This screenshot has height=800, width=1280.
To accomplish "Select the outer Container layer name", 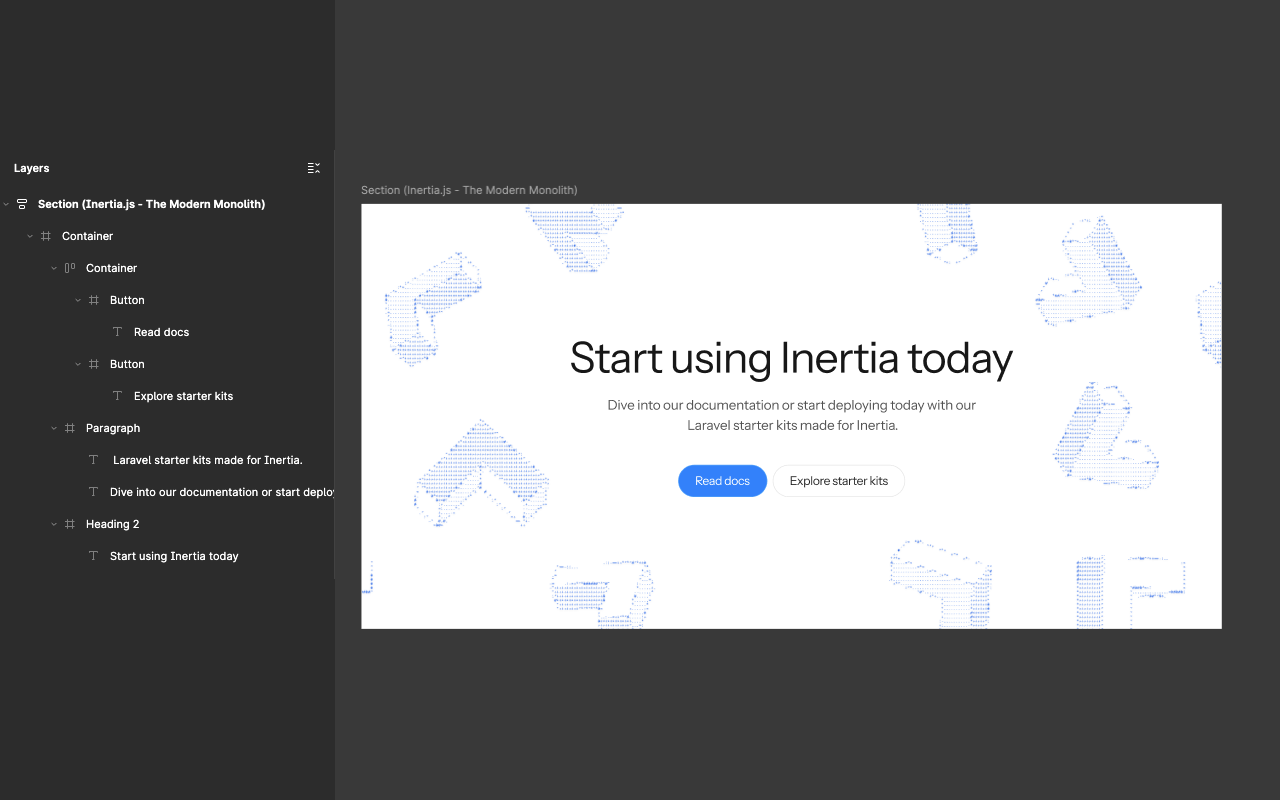I will pos(87,236).
